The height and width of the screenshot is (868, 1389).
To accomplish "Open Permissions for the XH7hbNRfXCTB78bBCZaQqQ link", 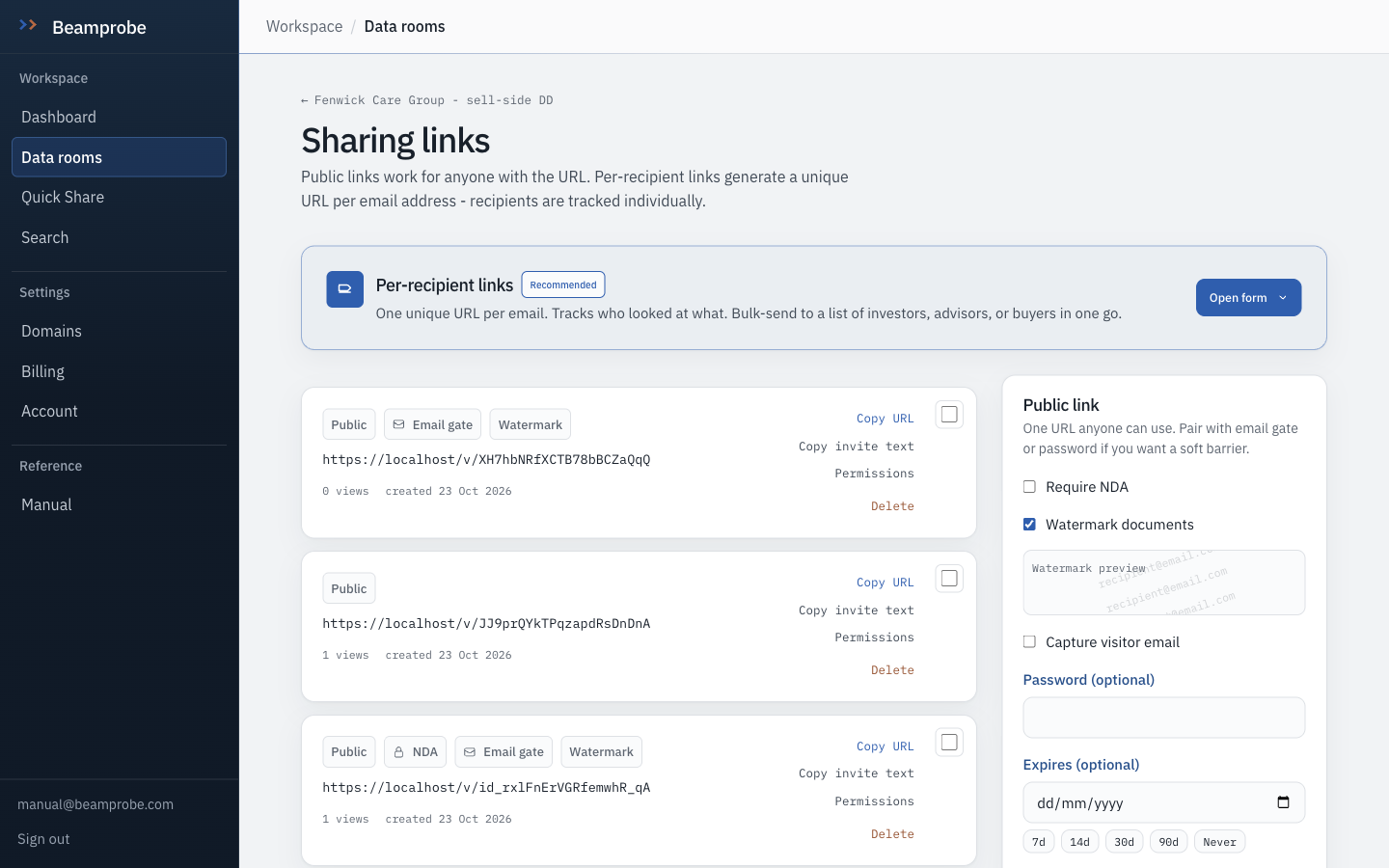I will [x=874, y=474].
